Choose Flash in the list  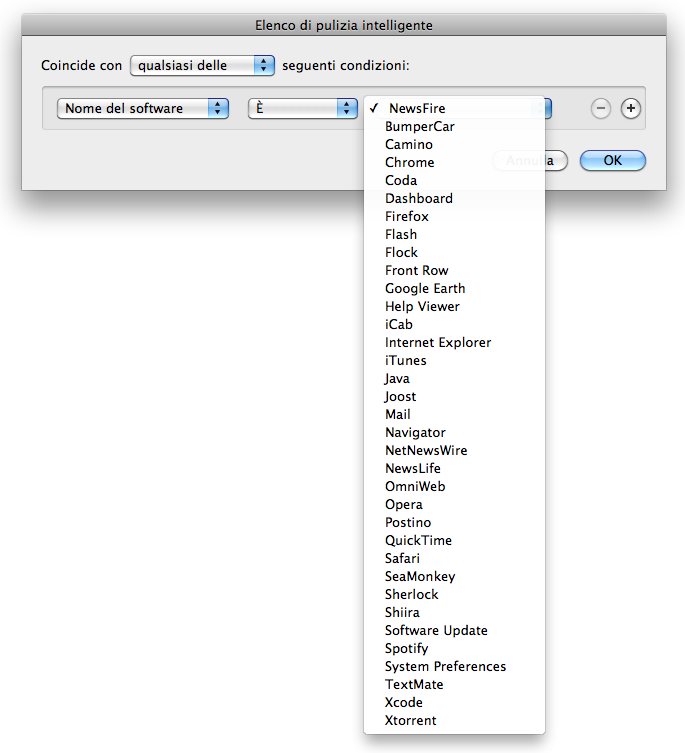point(454,234)
